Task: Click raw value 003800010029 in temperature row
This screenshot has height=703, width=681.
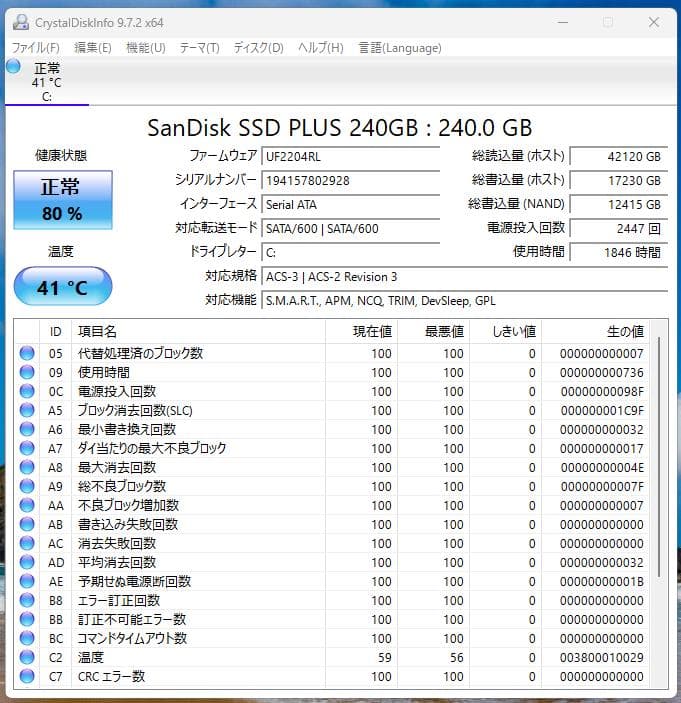Action: click(601, 658)
